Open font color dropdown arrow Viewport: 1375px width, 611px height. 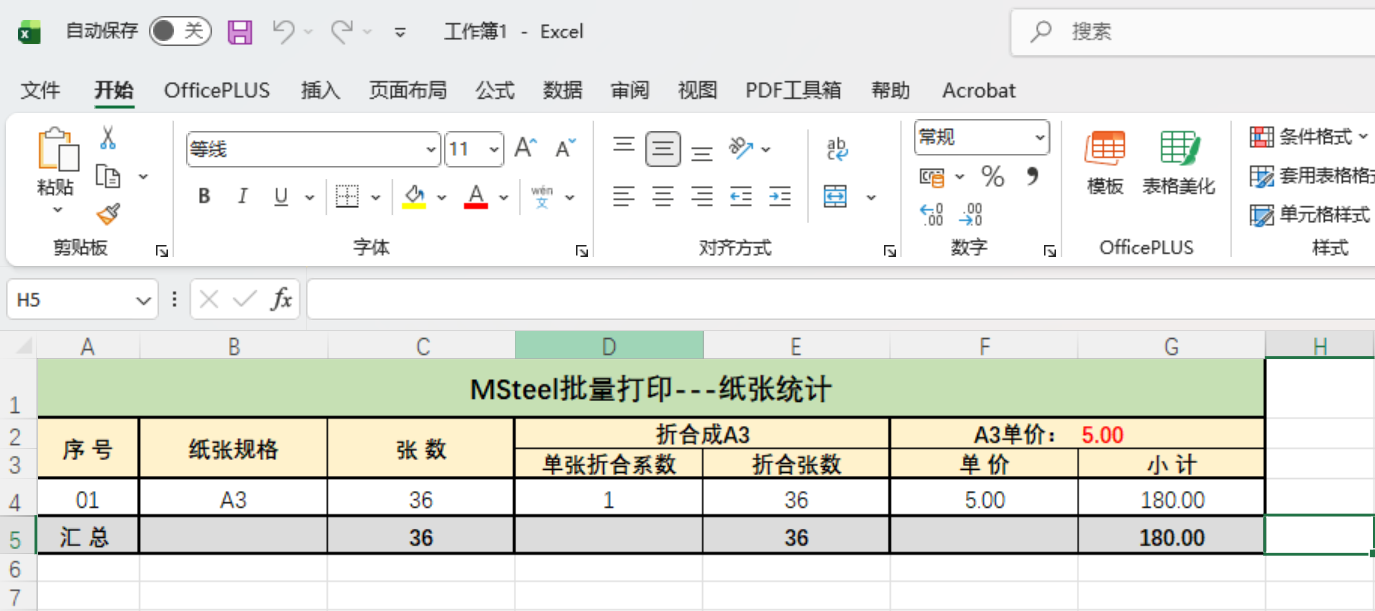tap(503, 197)
